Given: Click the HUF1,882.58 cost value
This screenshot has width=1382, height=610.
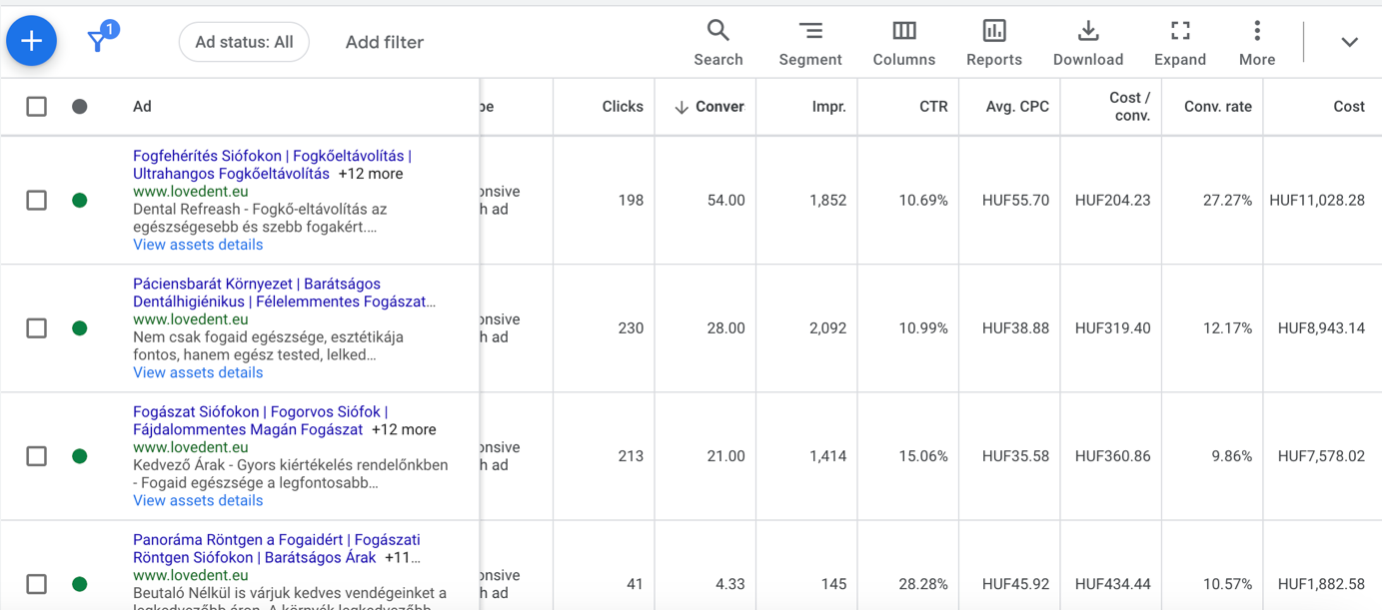Looking at the screenshot, I should click(1321, 584).
